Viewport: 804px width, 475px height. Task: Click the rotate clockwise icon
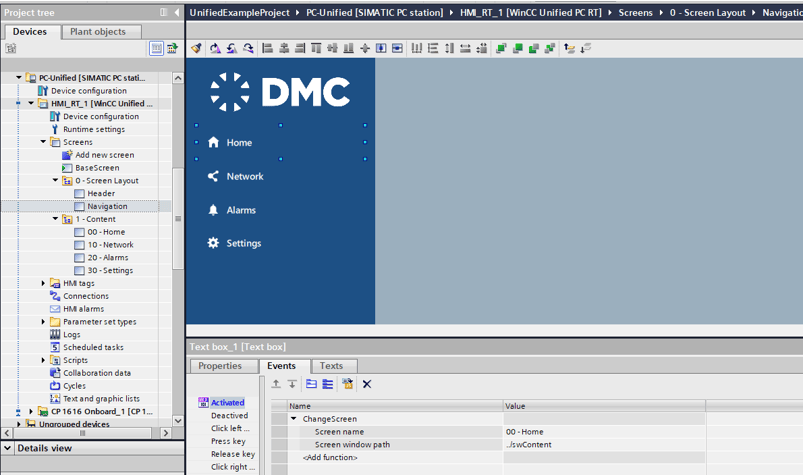(248, 48)
